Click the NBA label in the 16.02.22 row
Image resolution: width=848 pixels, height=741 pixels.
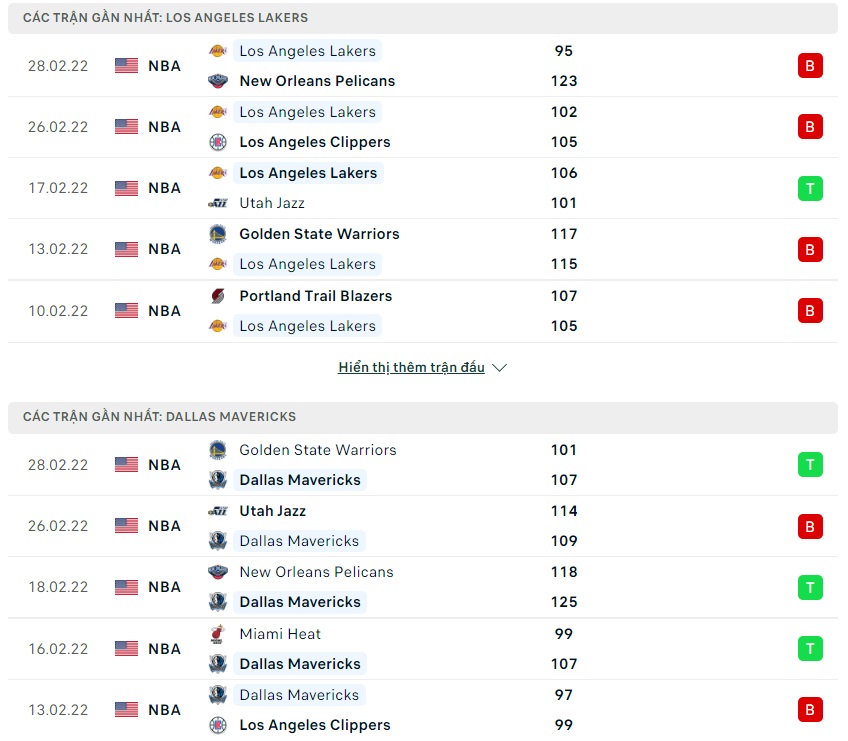164,649
